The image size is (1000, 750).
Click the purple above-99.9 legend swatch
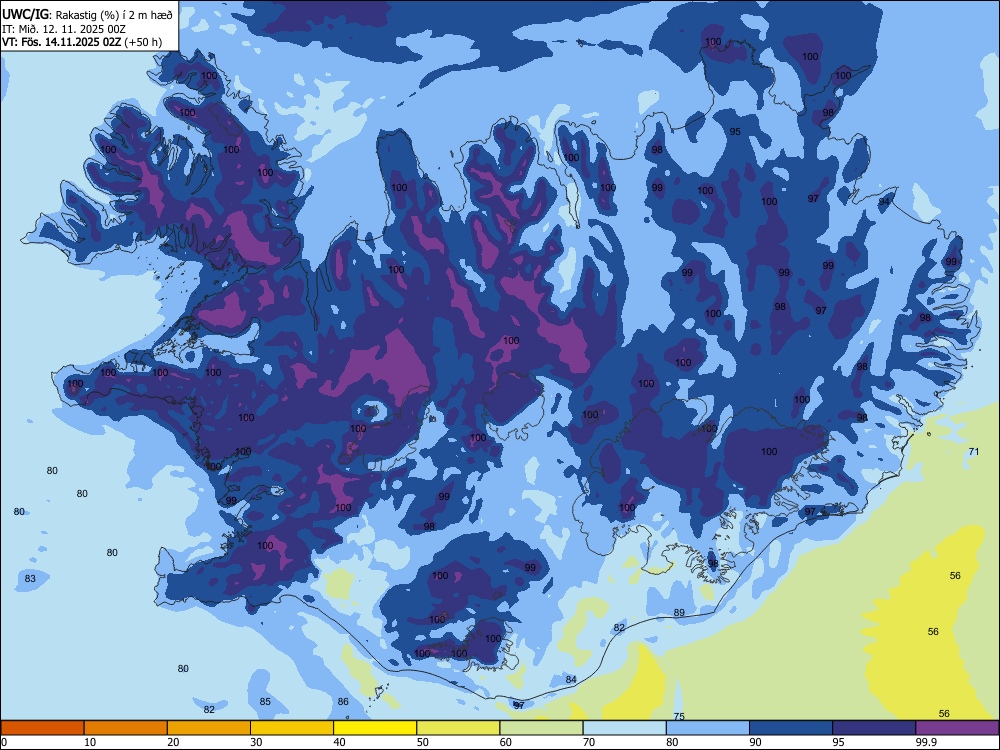957,728
